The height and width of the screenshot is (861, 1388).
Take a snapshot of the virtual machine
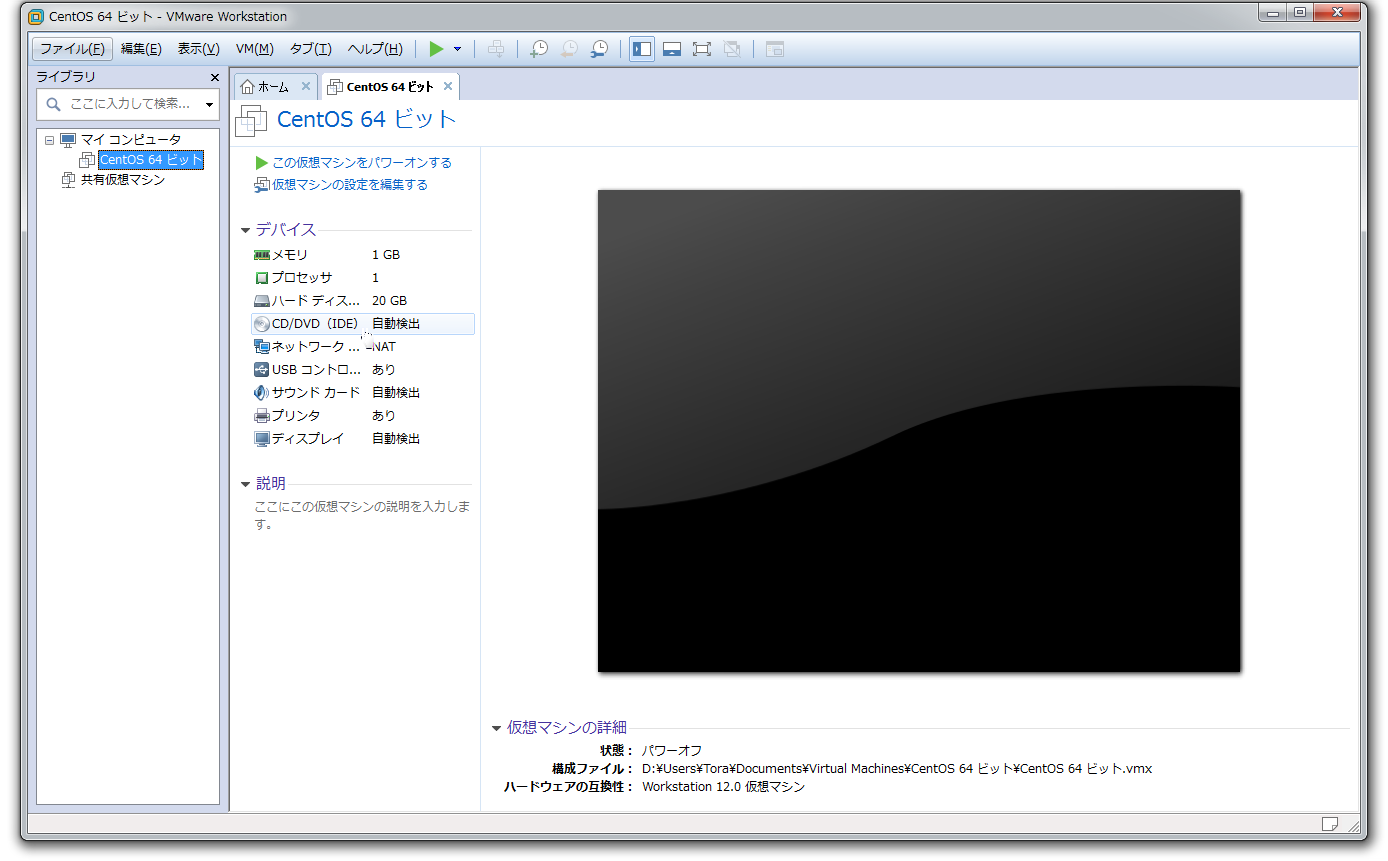pos(538,48)
